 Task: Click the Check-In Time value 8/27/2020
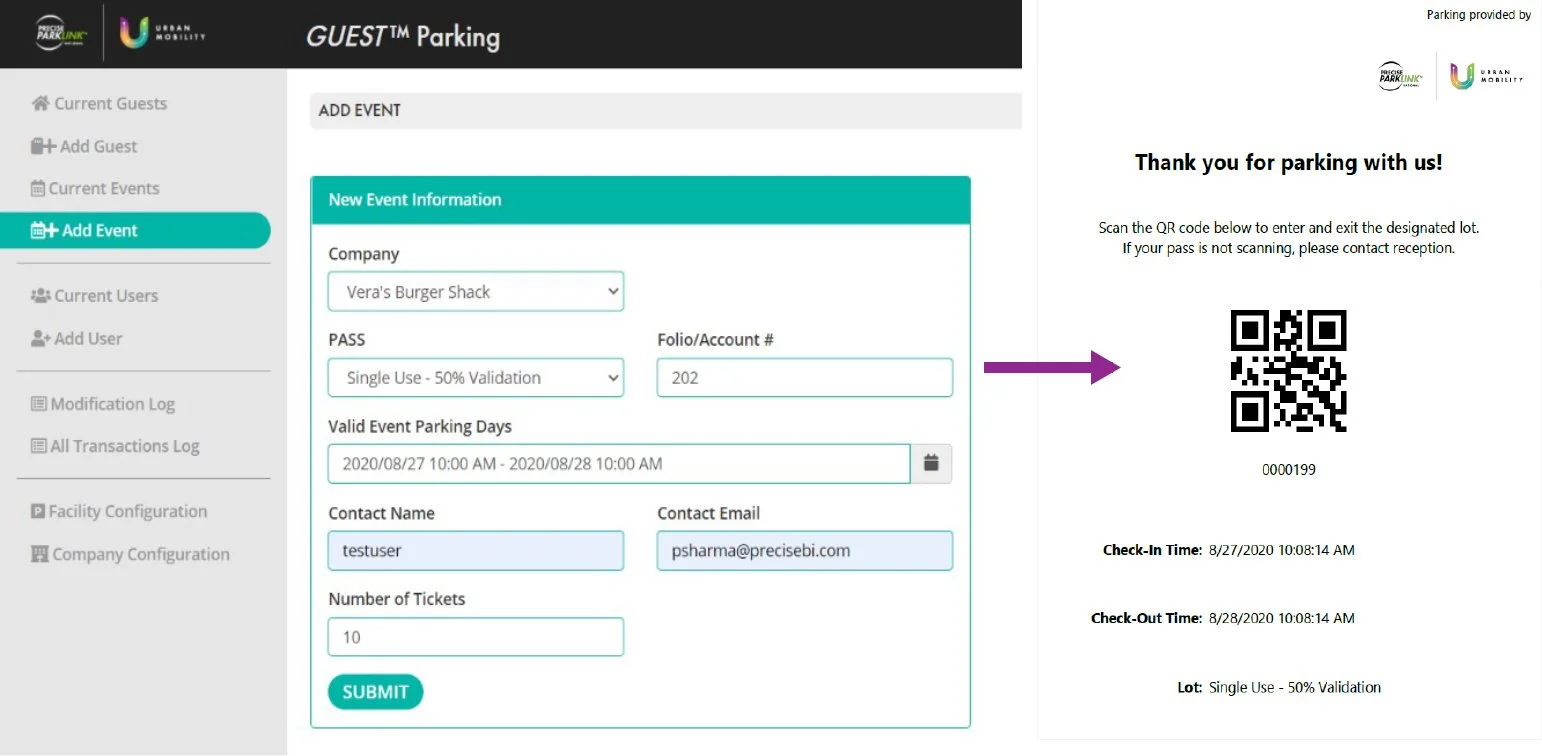(1282, 550)
